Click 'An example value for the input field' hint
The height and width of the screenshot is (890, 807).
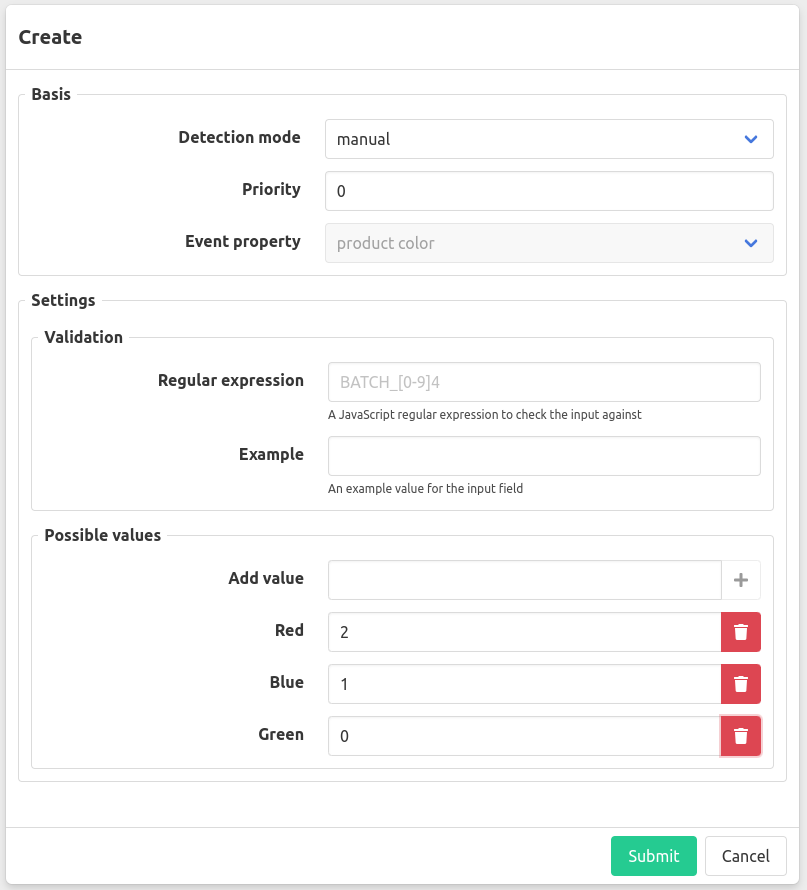click(x=426, y=488)
